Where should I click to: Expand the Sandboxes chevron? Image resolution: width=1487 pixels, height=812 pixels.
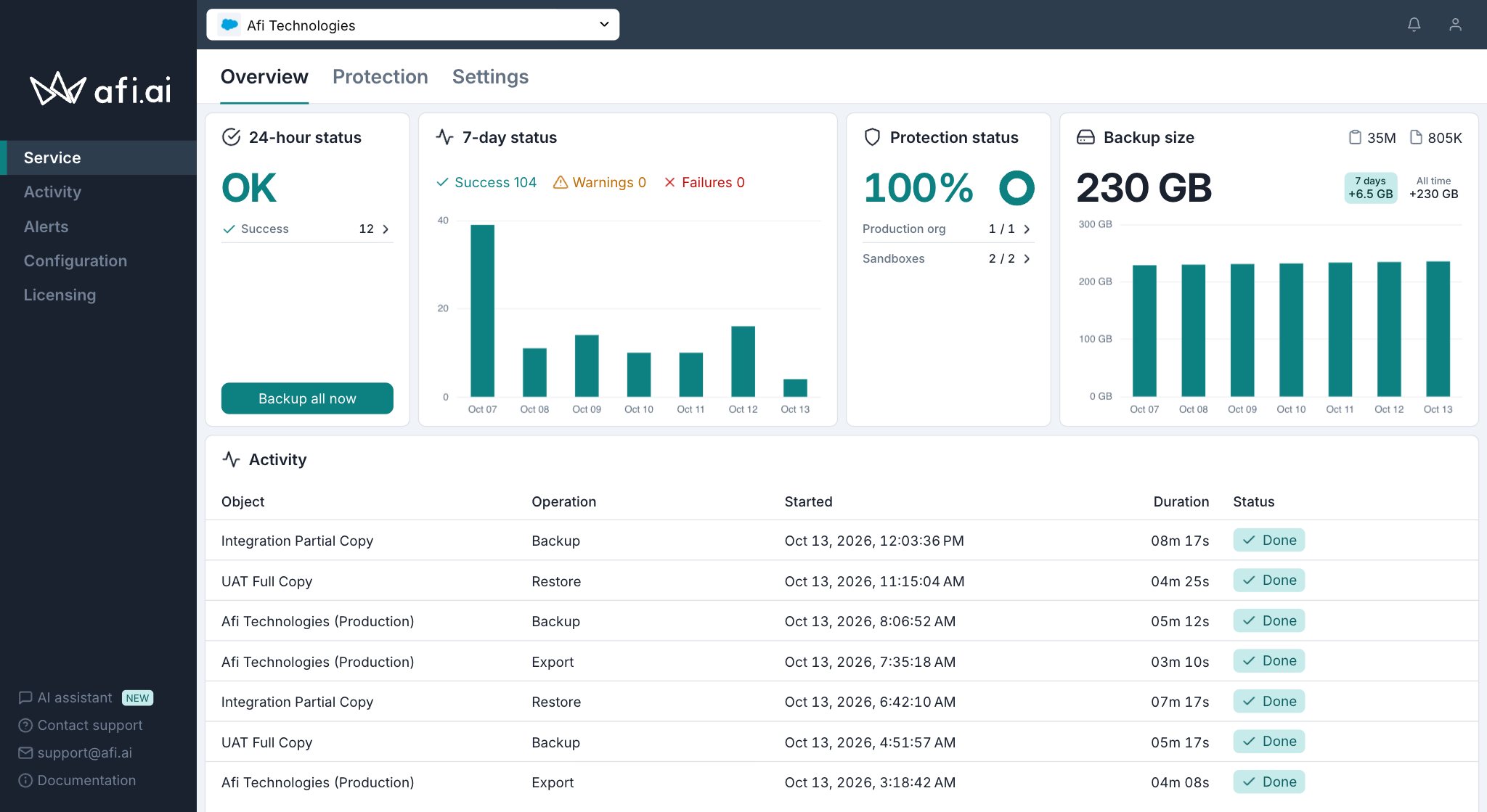[x=1027, y=259]
